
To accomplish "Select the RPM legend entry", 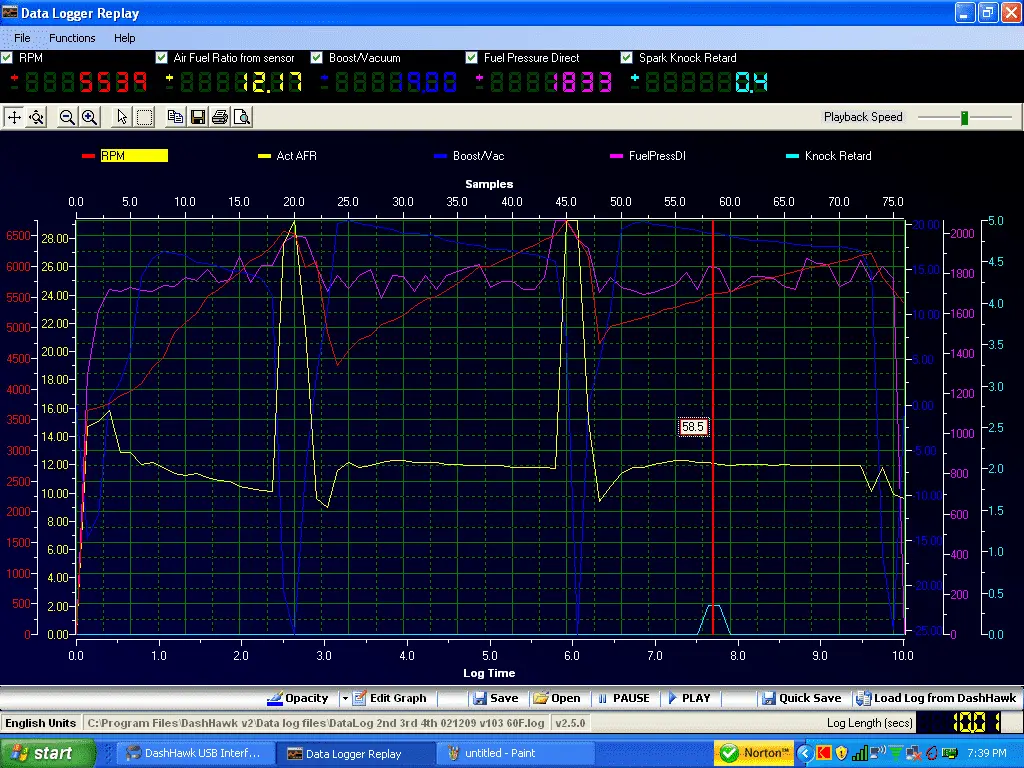I will pos(124,155).
